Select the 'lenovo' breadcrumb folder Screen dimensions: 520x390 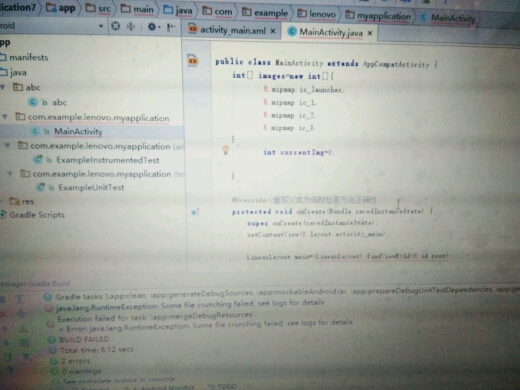coord(317,14)
